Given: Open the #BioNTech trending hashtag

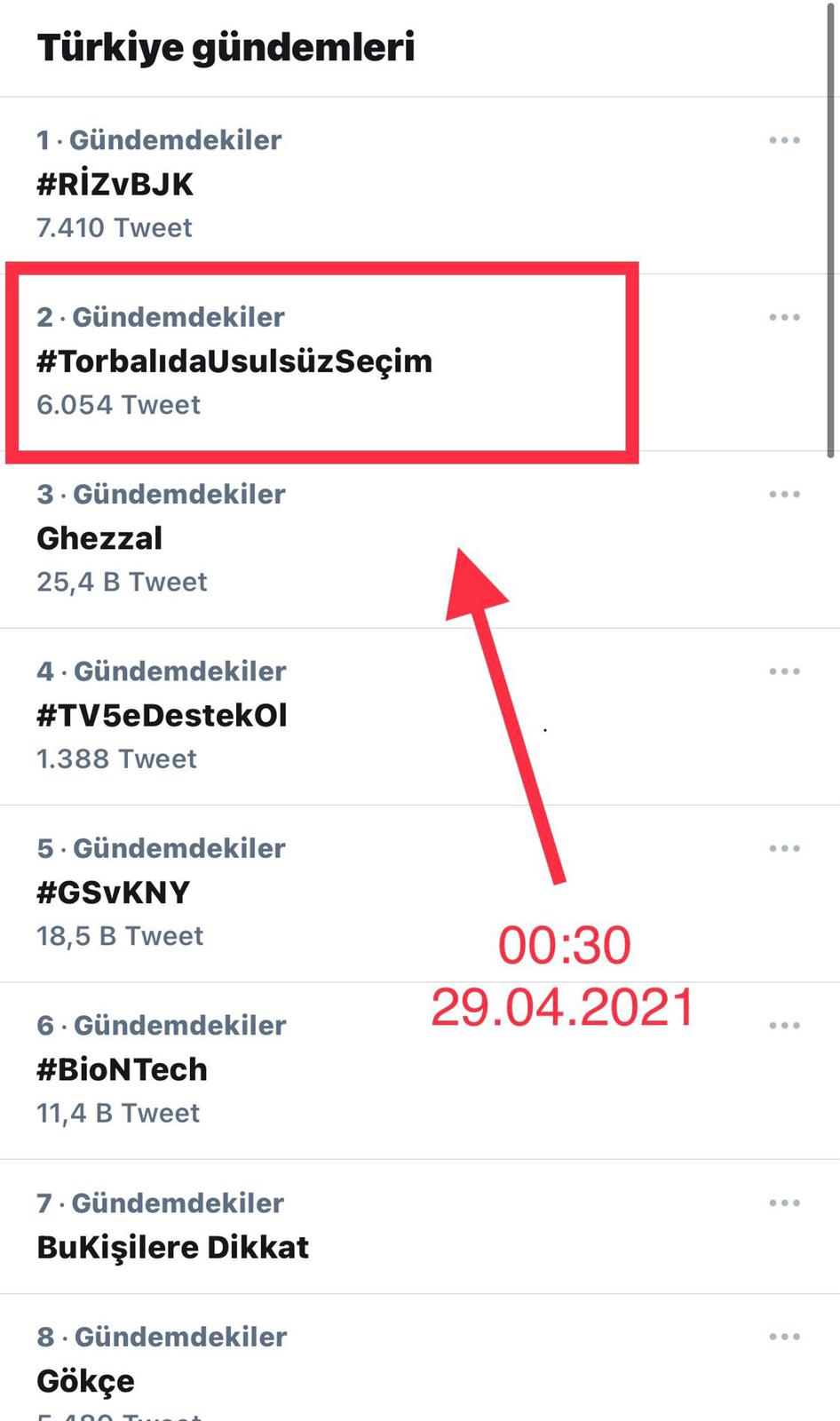Looking at the screenshot, I should point(122,1069).
